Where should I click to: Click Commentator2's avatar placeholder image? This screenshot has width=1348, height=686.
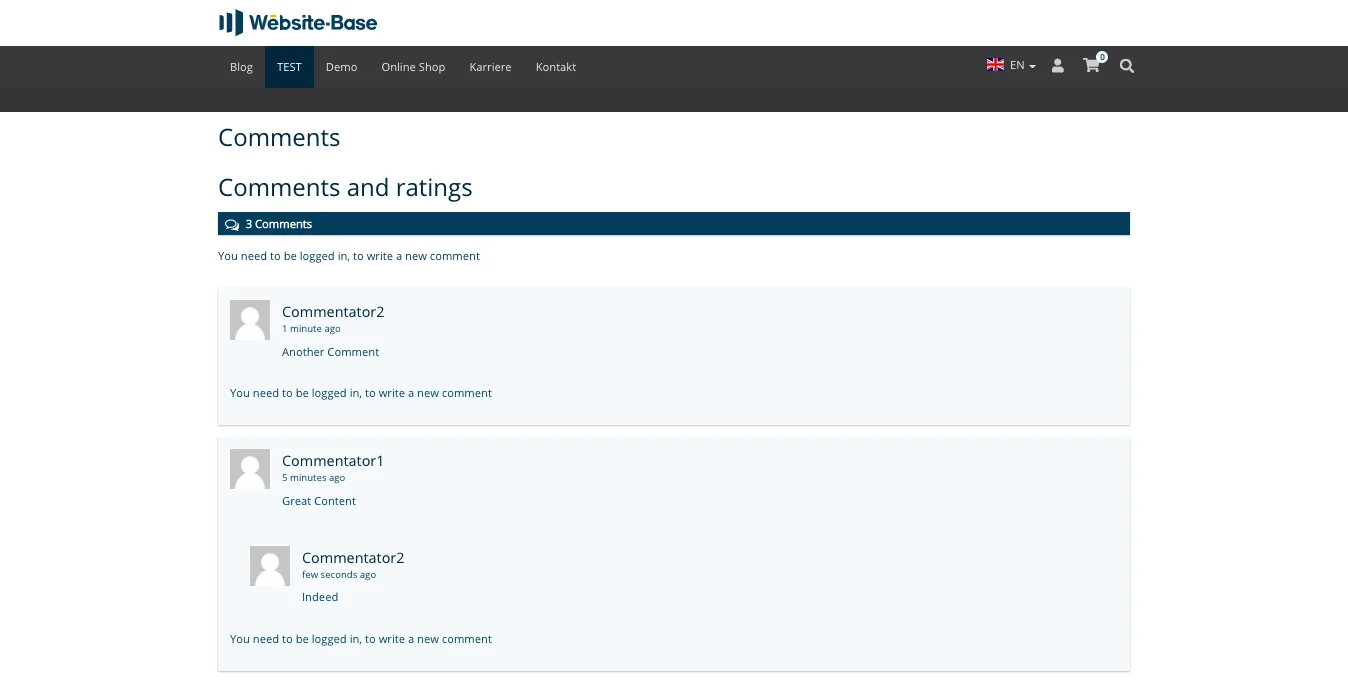[x=249, y=319]
